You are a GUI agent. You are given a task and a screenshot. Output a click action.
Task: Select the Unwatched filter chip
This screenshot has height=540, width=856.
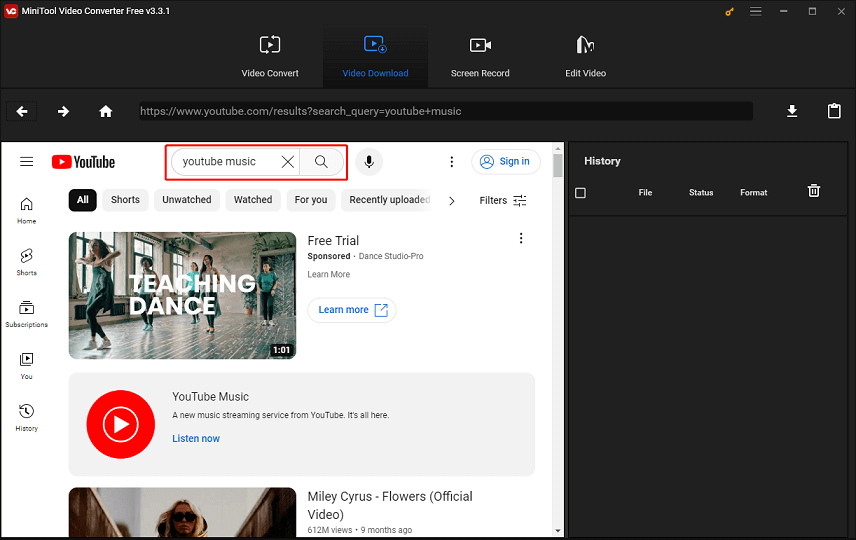click(187, 200)
